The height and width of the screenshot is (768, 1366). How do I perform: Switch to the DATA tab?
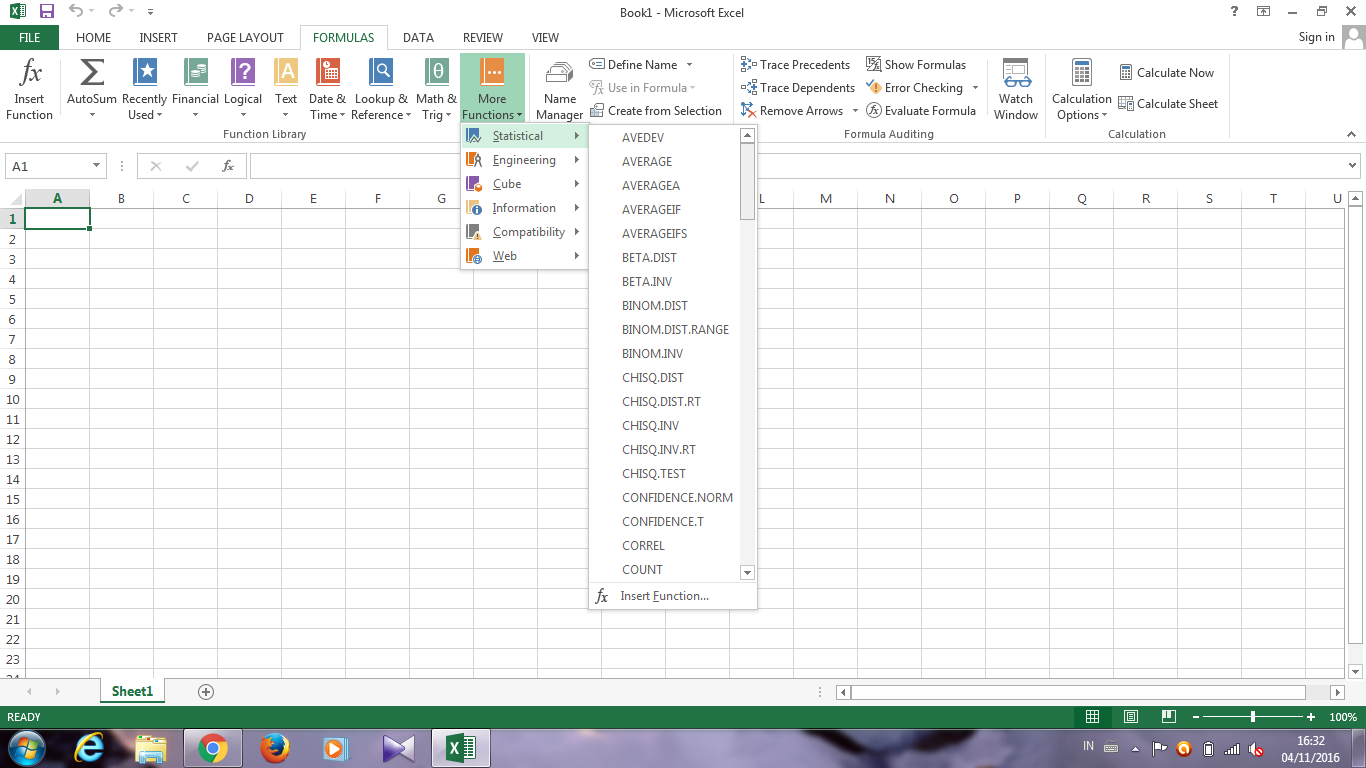pos(418,38)
